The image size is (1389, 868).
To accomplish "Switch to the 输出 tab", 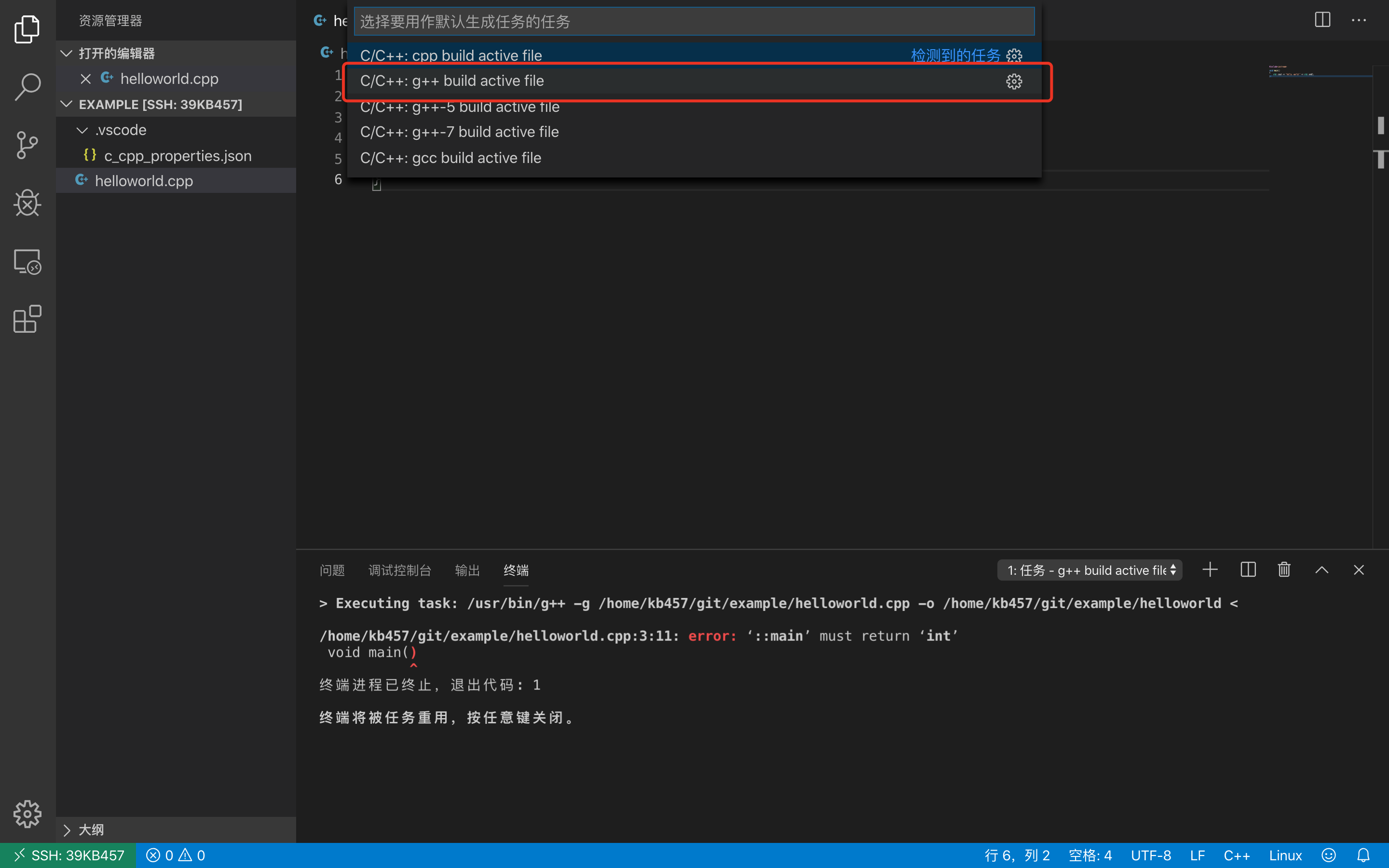I will (467, 570).
